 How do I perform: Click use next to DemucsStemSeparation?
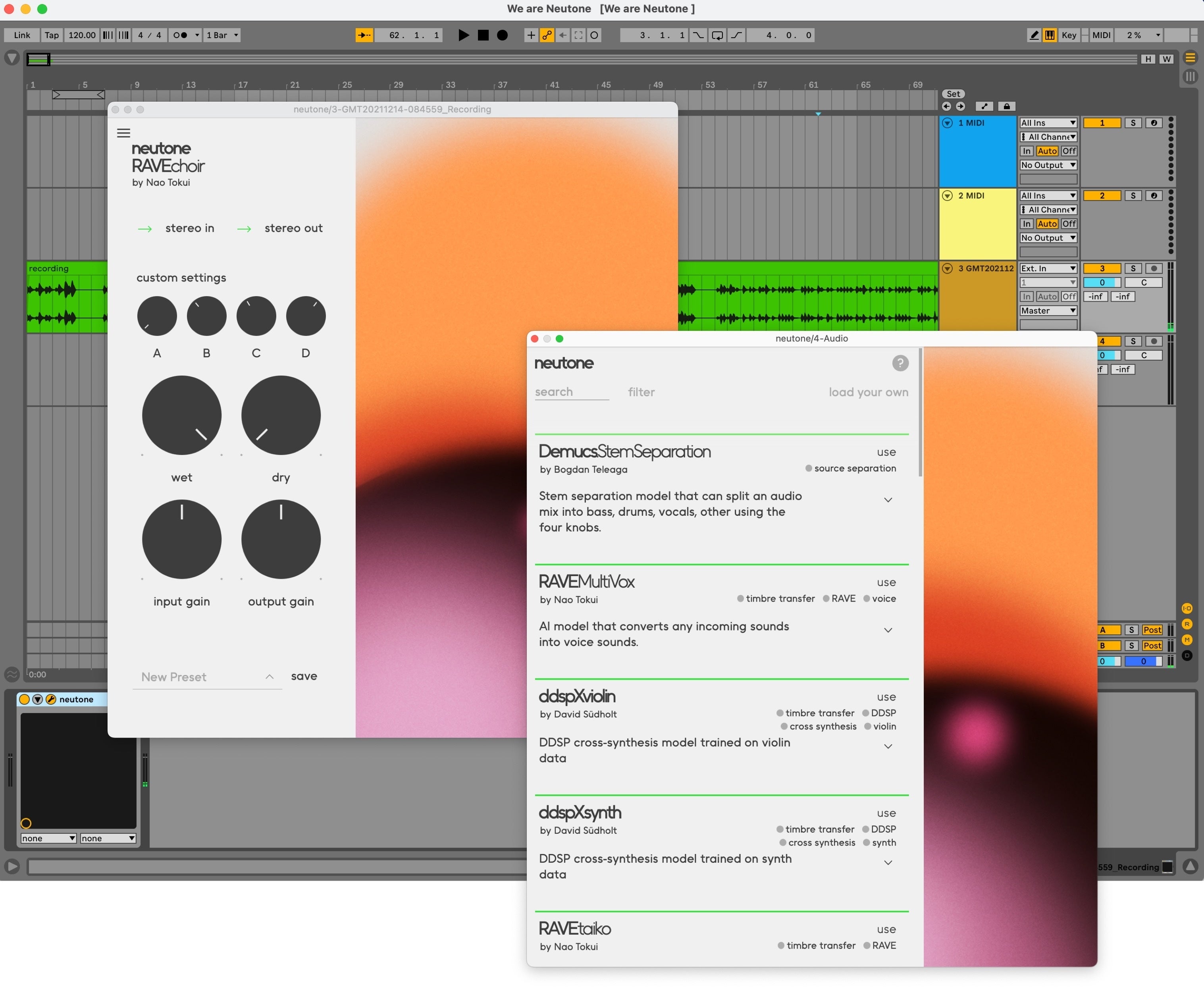point(886,452)
